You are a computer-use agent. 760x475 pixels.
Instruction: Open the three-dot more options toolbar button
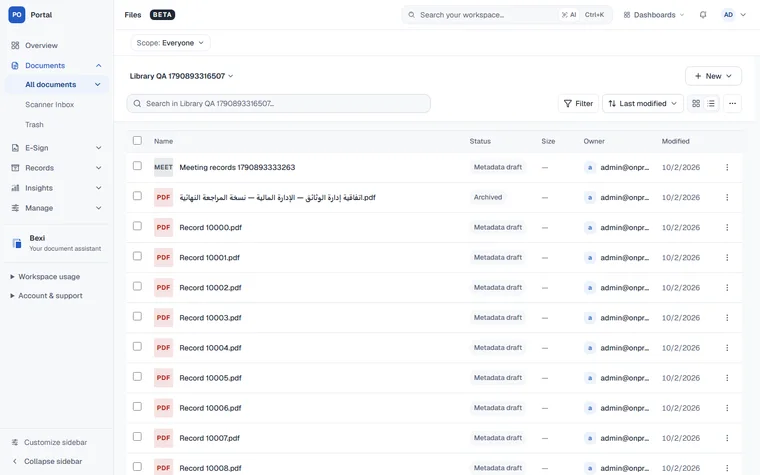(732, 103)
